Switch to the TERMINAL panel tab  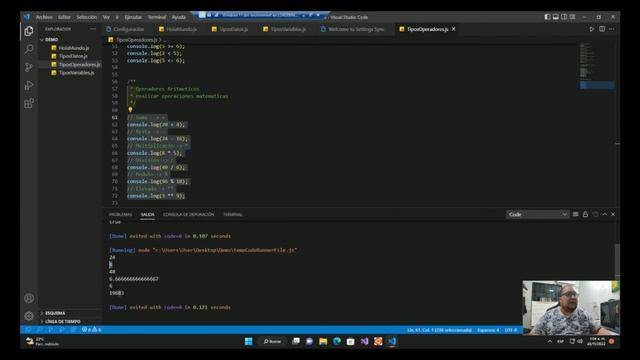233,214
